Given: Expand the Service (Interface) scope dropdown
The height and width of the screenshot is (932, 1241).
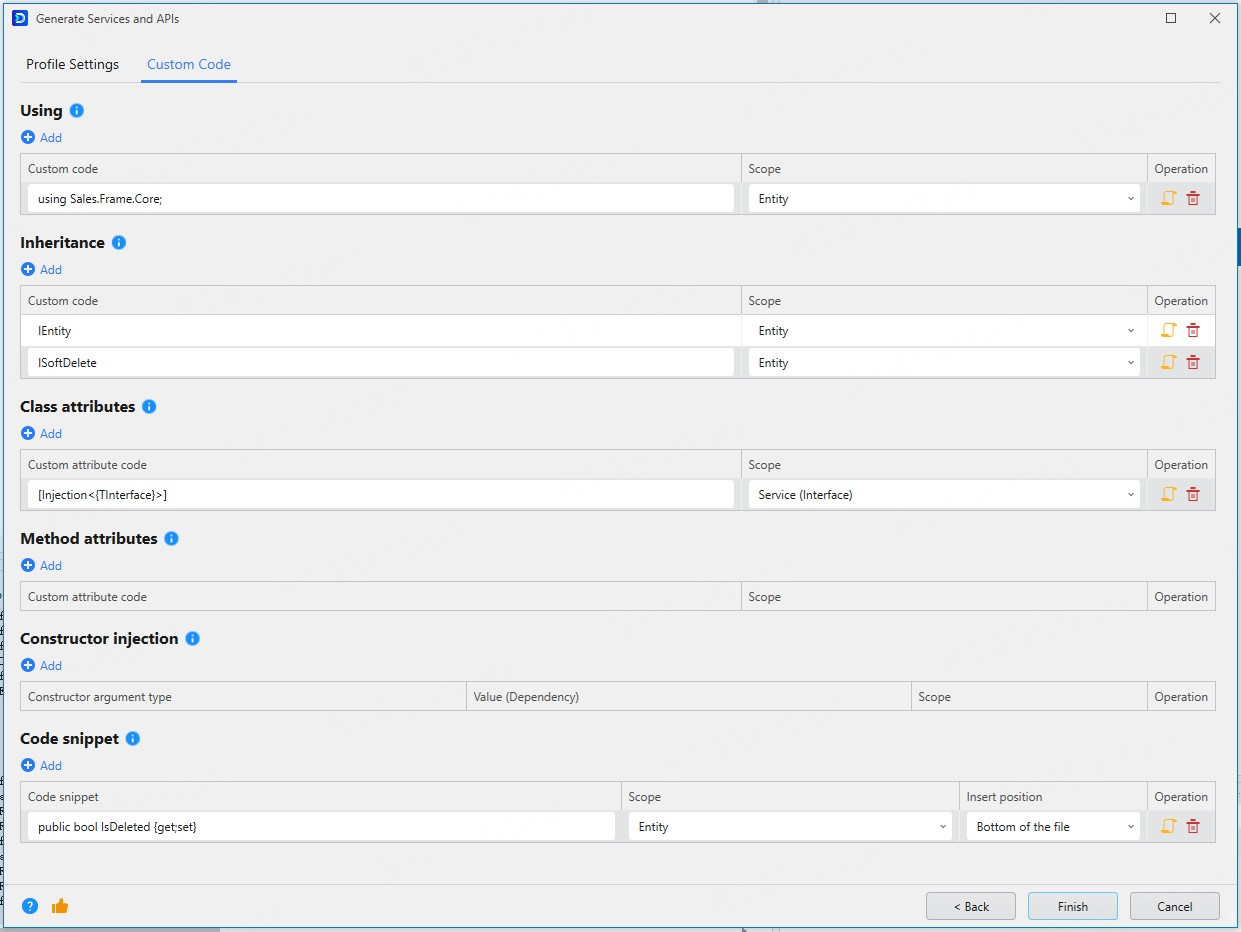Looking at the screenshot, I should (943, 495).
